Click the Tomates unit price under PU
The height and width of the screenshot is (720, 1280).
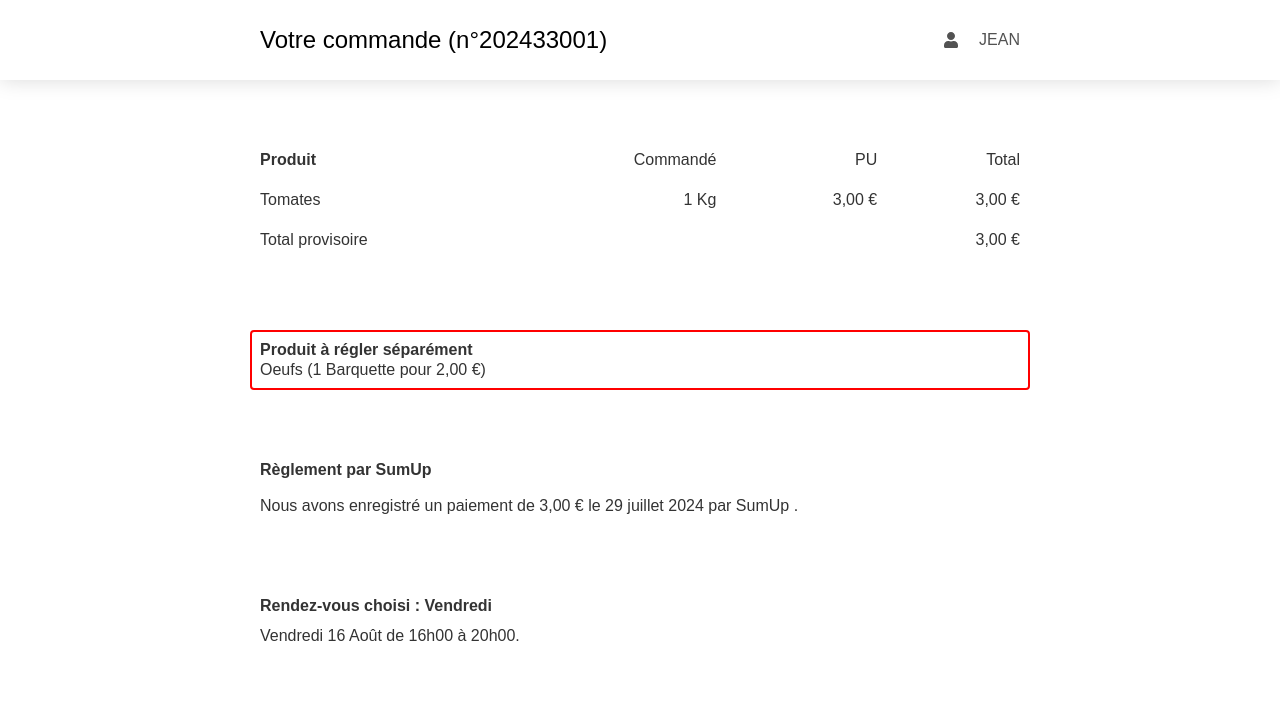click(x=854, y=200)
